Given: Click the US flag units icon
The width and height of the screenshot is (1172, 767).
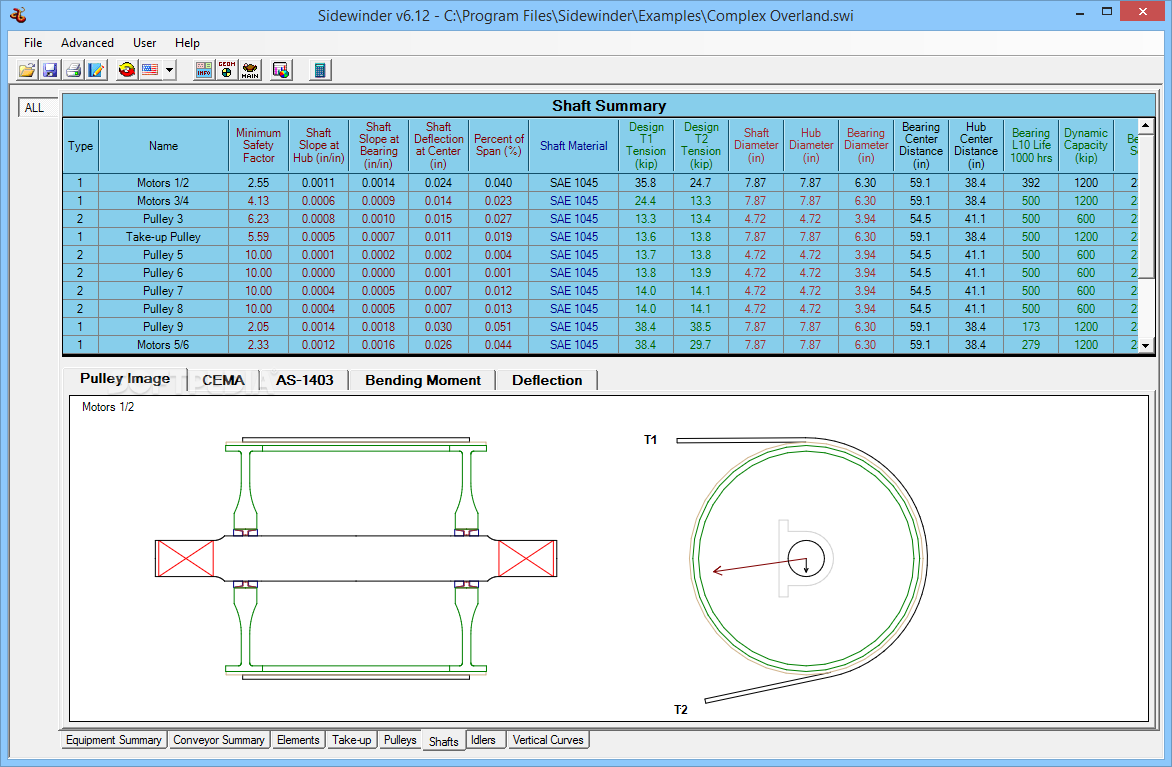Looking at the screenshot, I should (x=150, y=70).
